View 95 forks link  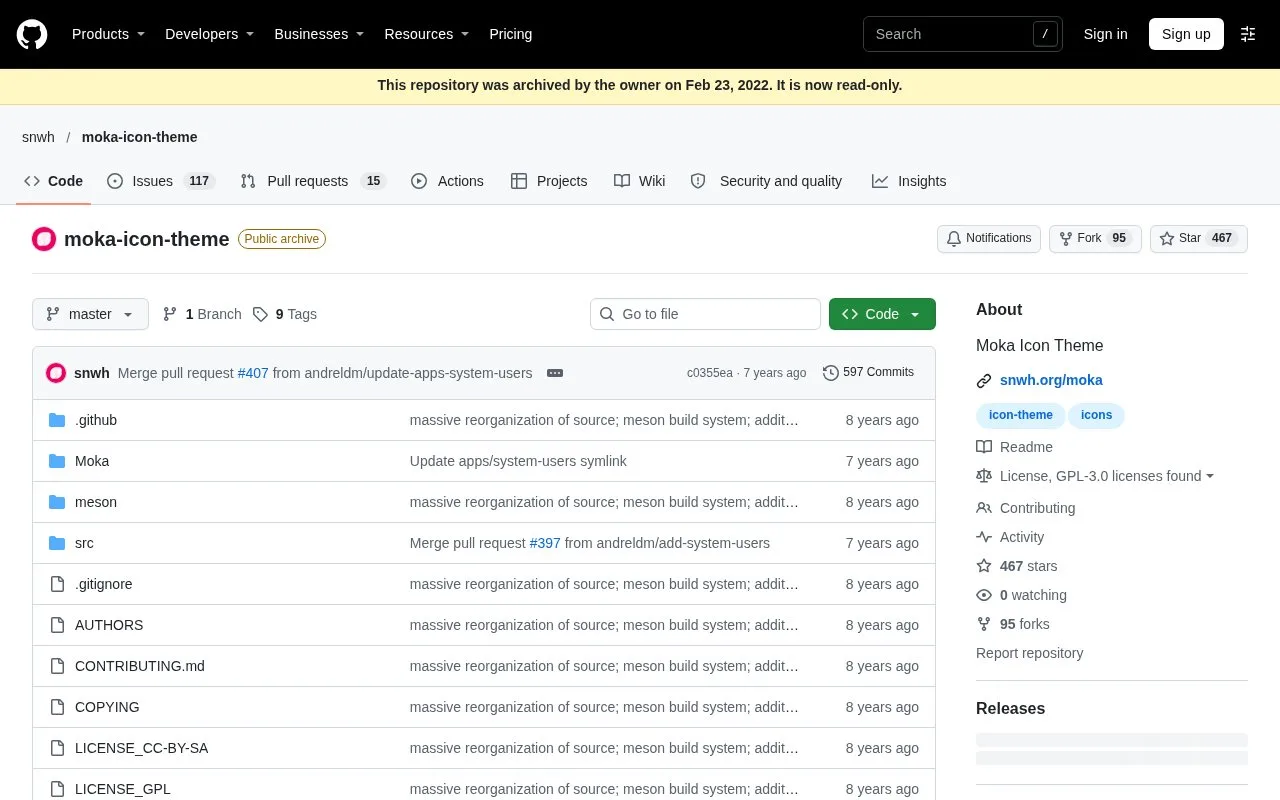click(x=1013, y=624)
